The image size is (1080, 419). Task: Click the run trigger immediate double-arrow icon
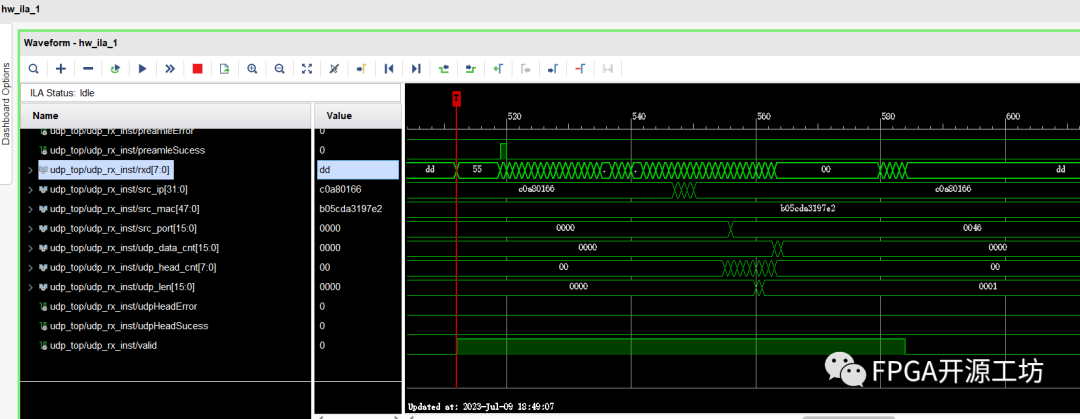[x=170, y=69]
